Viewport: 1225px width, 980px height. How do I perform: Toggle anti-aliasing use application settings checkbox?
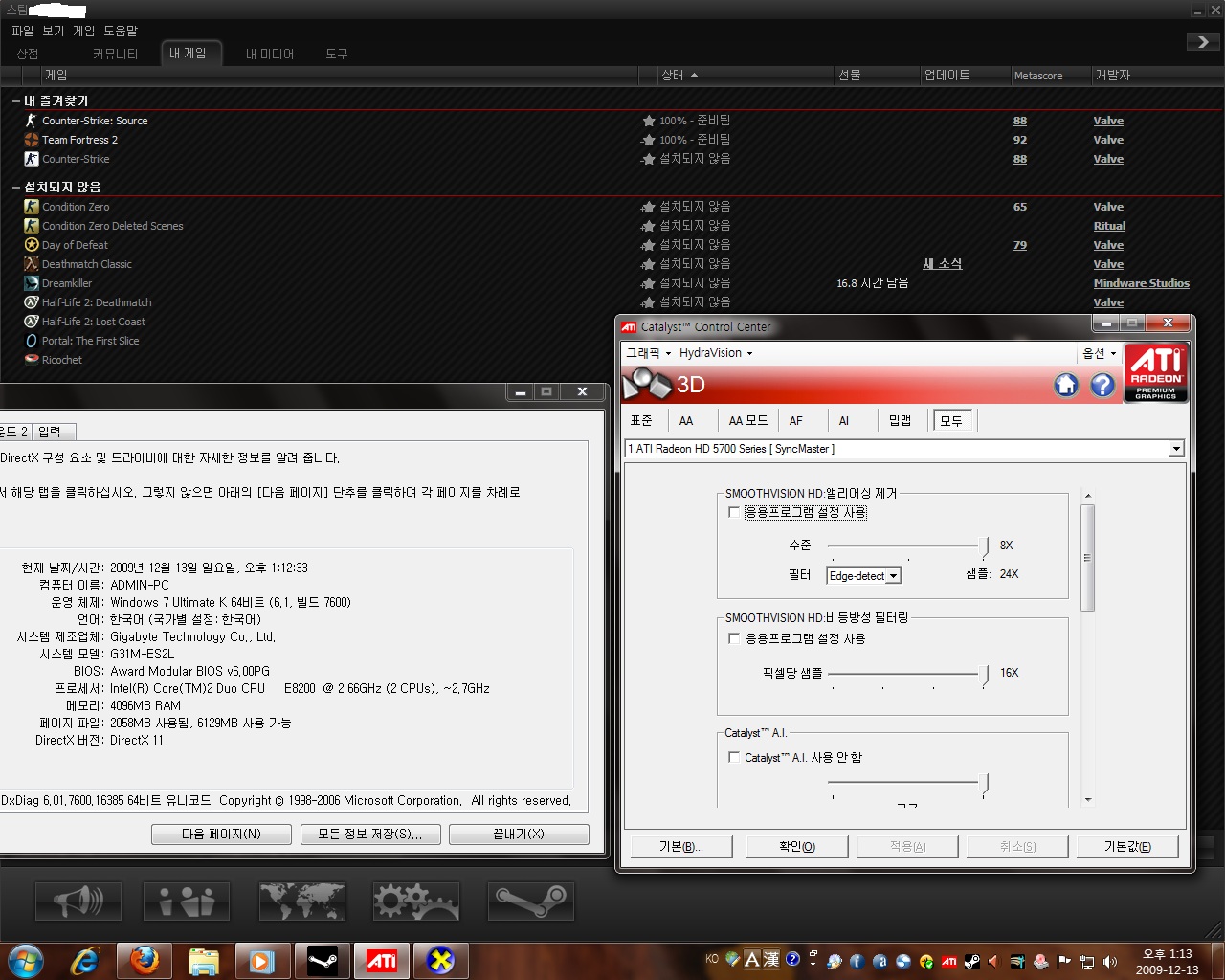pyautogui.click(x=734, y=512)
